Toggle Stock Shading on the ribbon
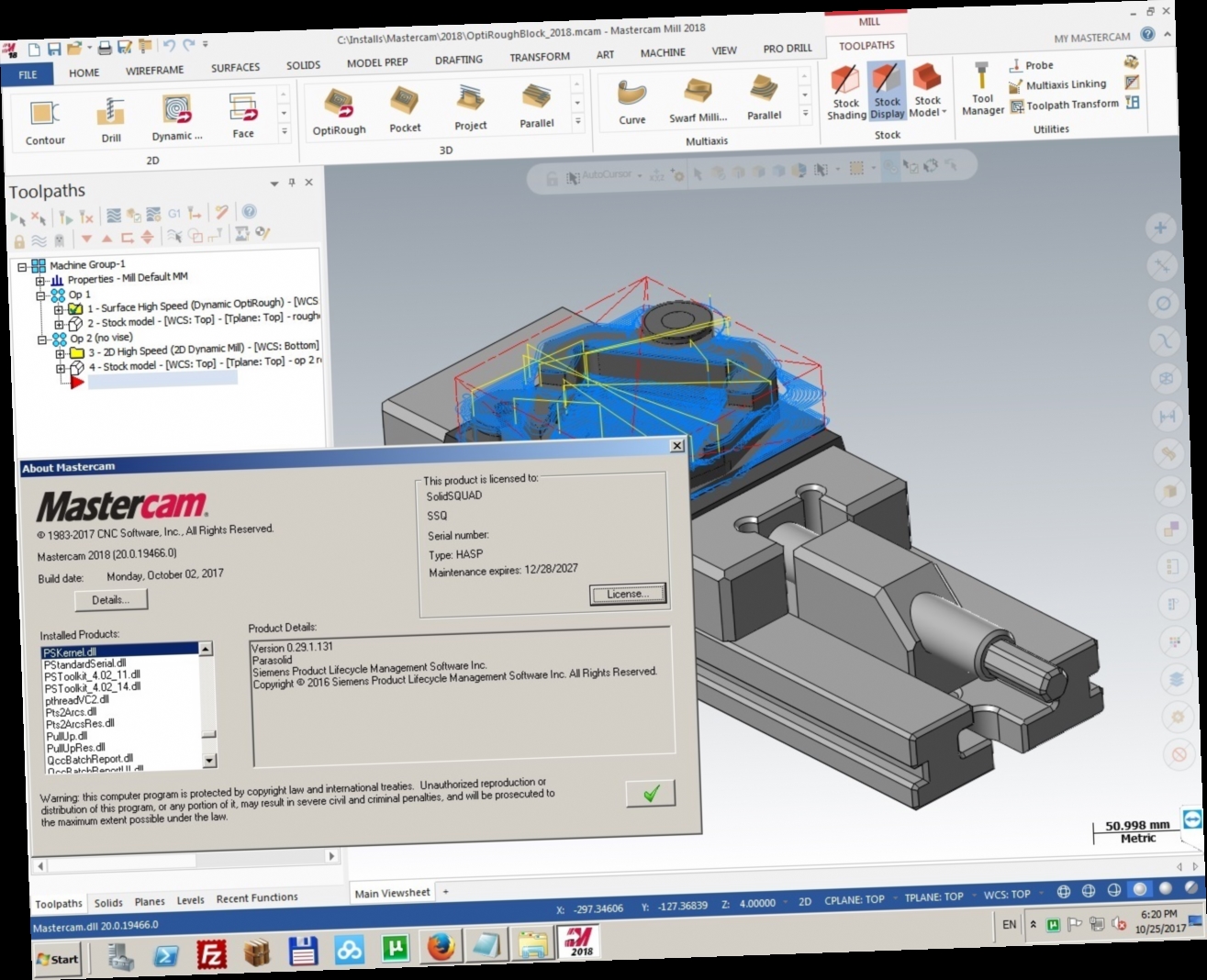 pos(845,93)
